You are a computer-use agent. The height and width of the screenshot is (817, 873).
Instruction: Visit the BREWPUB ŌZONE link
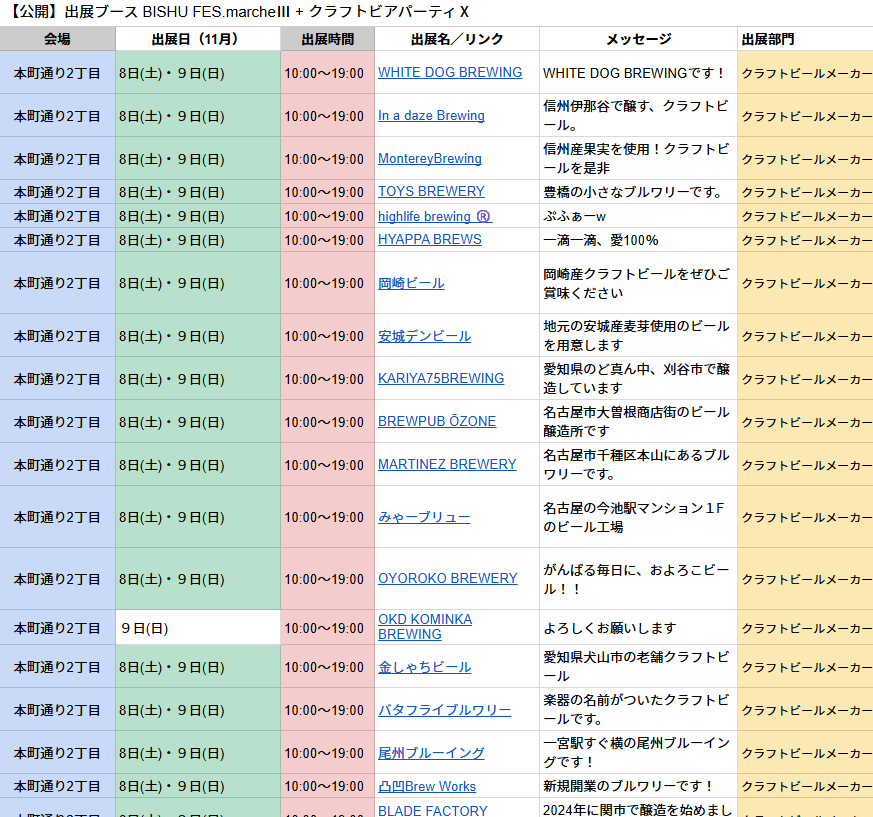(x=436, y=421)
